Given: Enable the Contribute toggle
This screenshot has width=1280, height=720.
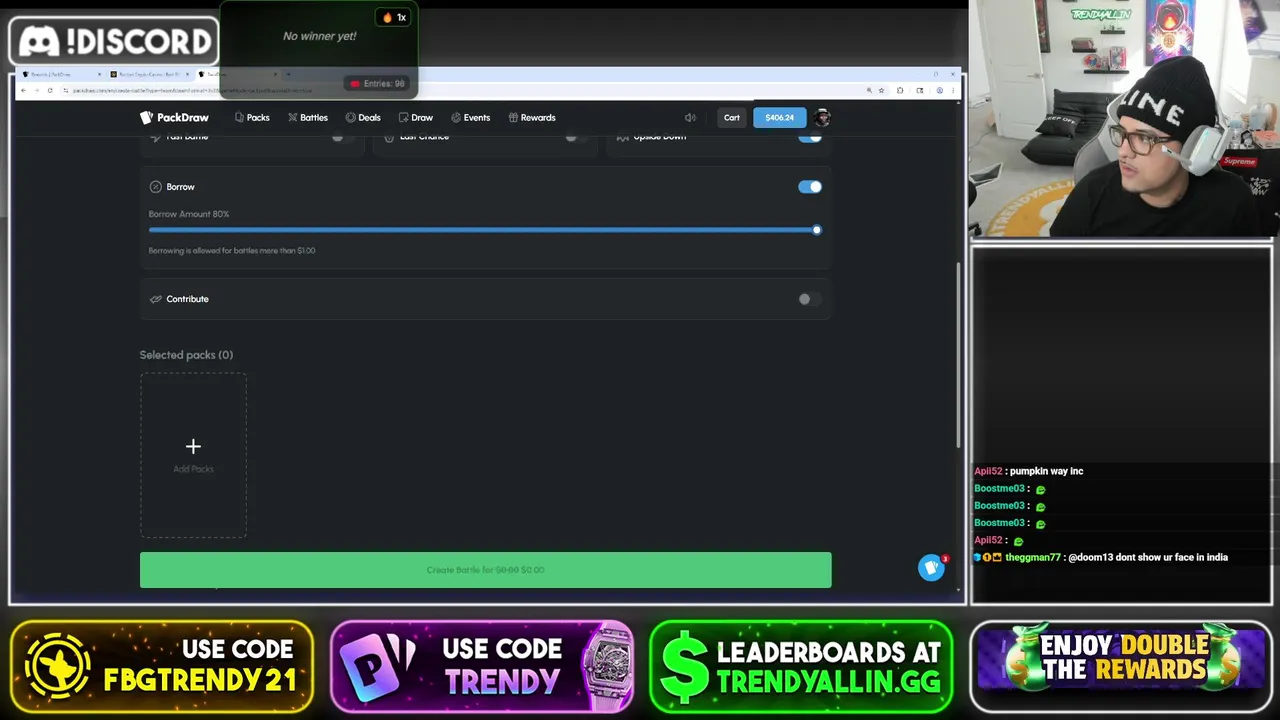Looking at the screenshot, I should click(x=810, y=299).
